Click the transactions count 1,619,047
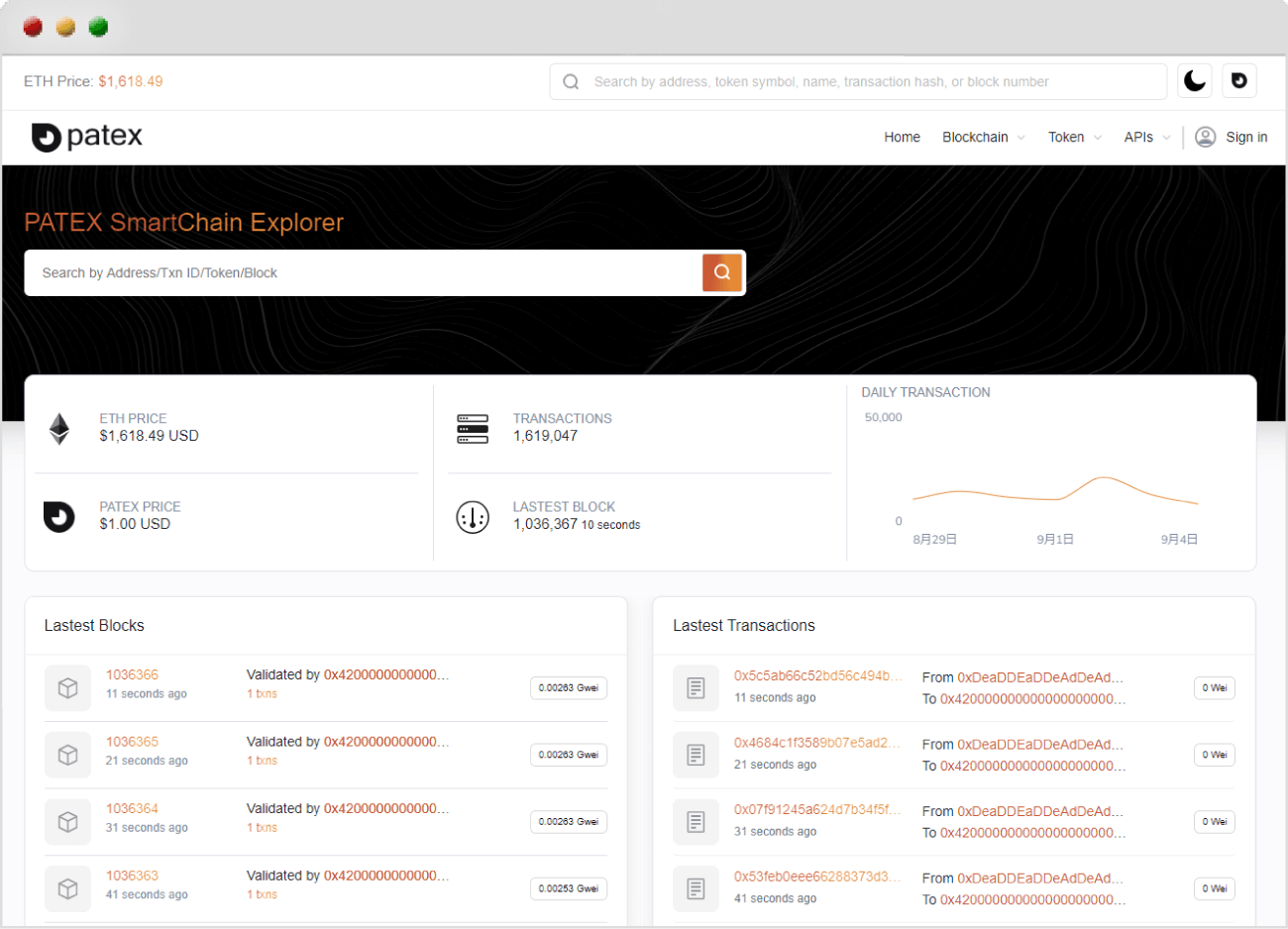 click(545, 436)
